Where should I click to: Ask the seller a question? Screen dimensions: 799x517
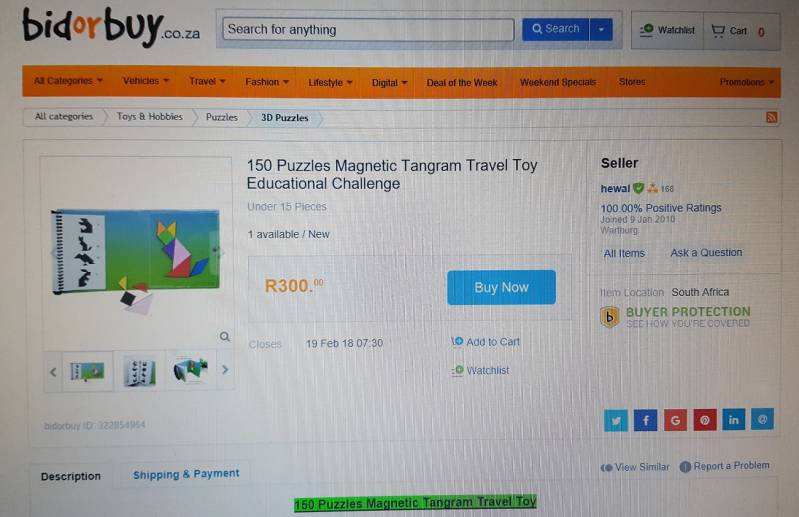[706, 253]
